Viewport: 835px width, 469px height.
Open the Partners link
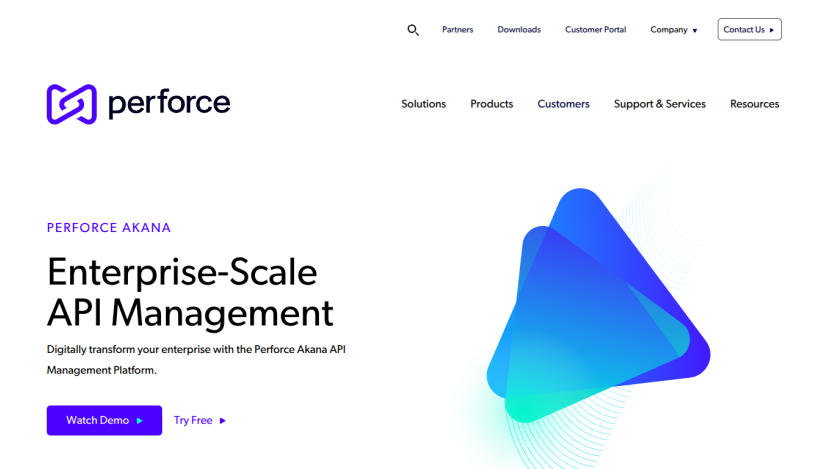(457, 30)
